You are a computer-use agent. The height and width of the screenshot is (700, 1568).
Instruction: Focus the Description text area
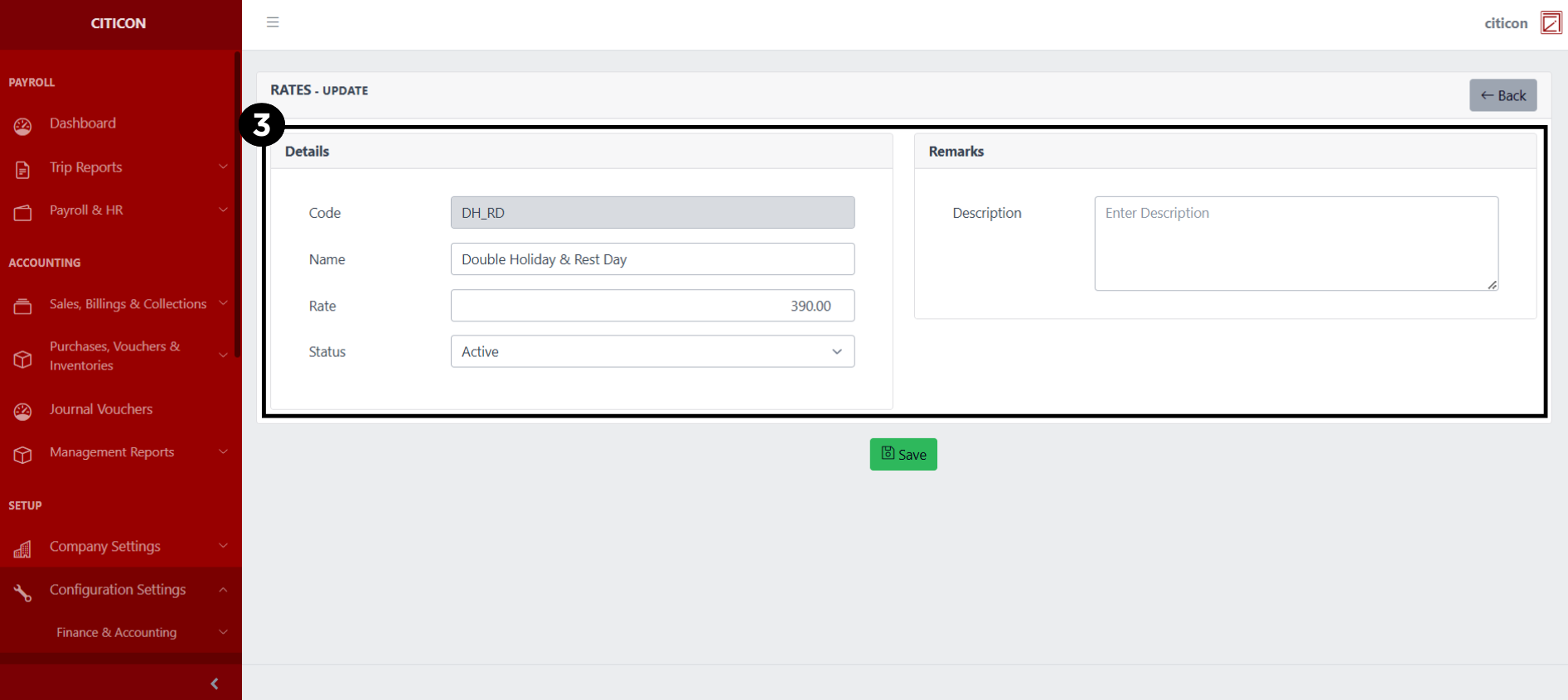coord(1295,244)
